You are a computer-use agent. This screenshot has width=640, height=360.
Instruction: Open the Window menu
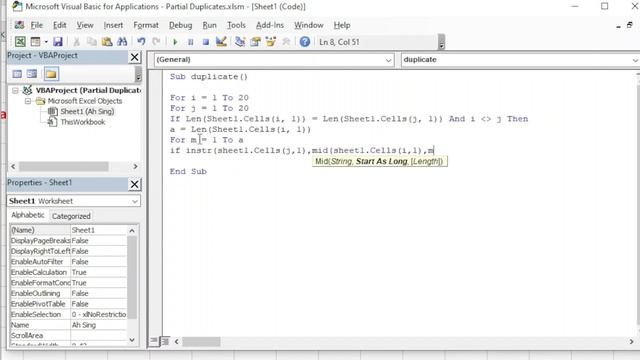pos(309,25)
